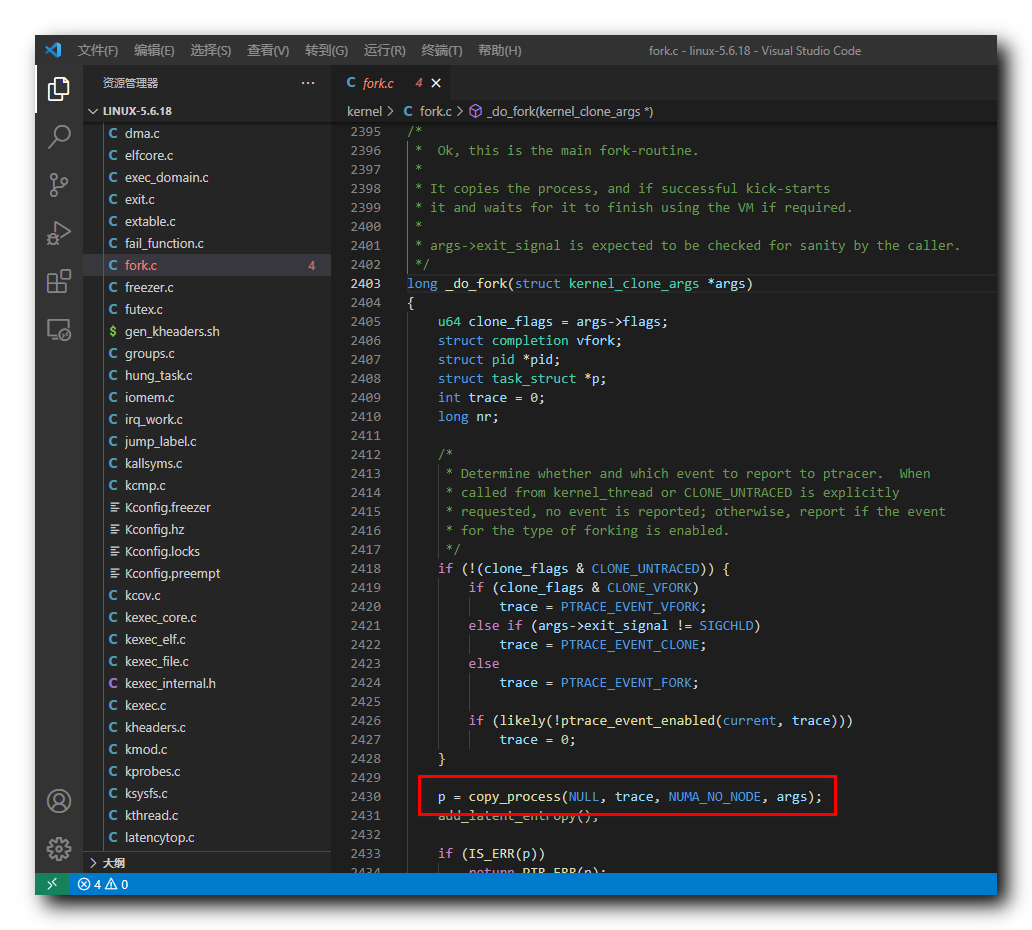Expand the 大纲 outline section
This screenshot has width=1032, height=930.
point(207,863)
